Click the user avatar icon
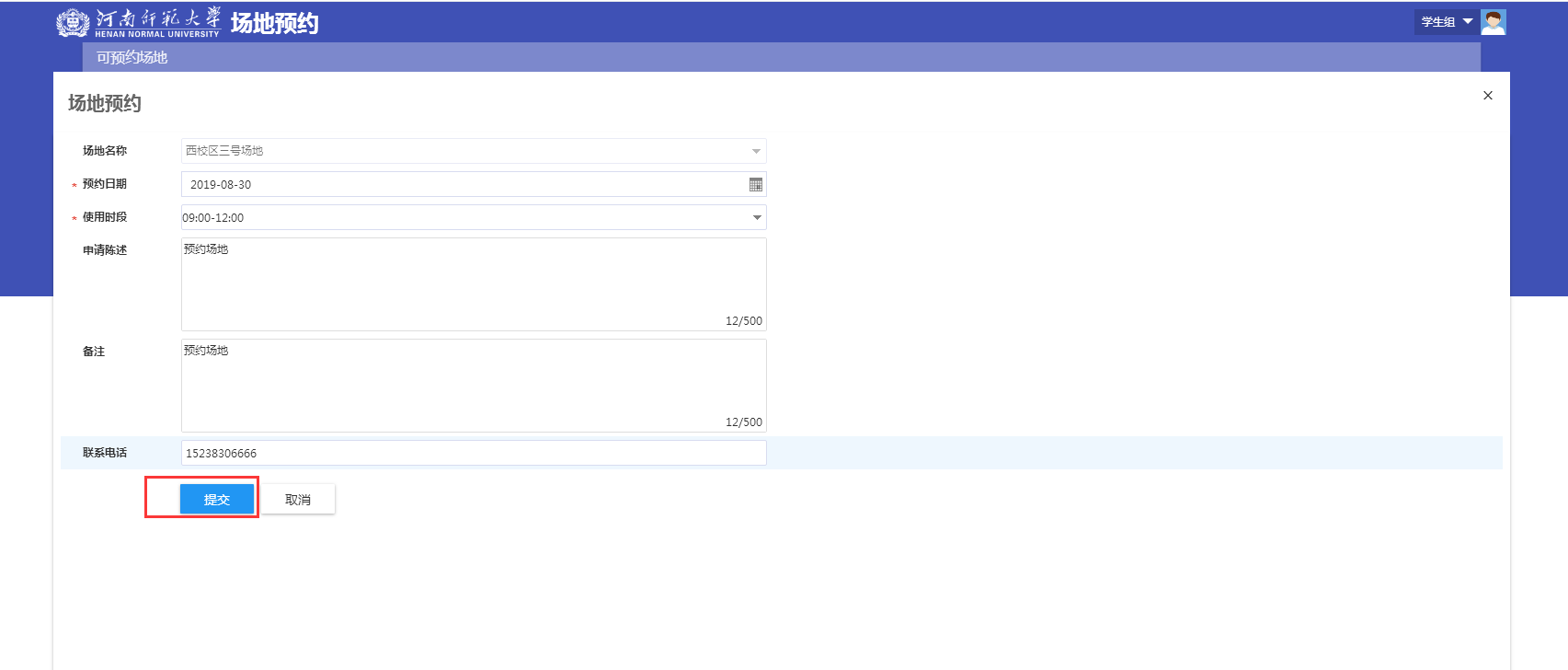This screenshot has height=670, width=1568. pyautogui.click(x=1494, y=22)
